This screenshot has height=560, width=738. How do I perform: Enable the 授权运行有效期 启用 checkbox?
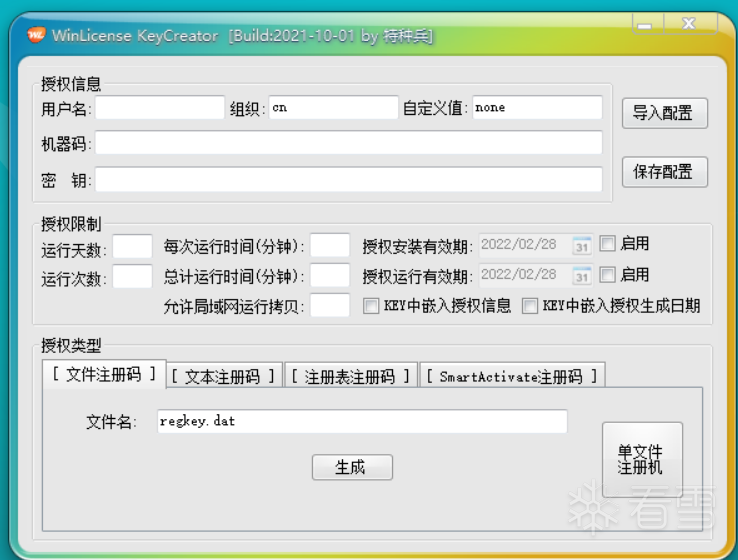(x=607, y=274)
